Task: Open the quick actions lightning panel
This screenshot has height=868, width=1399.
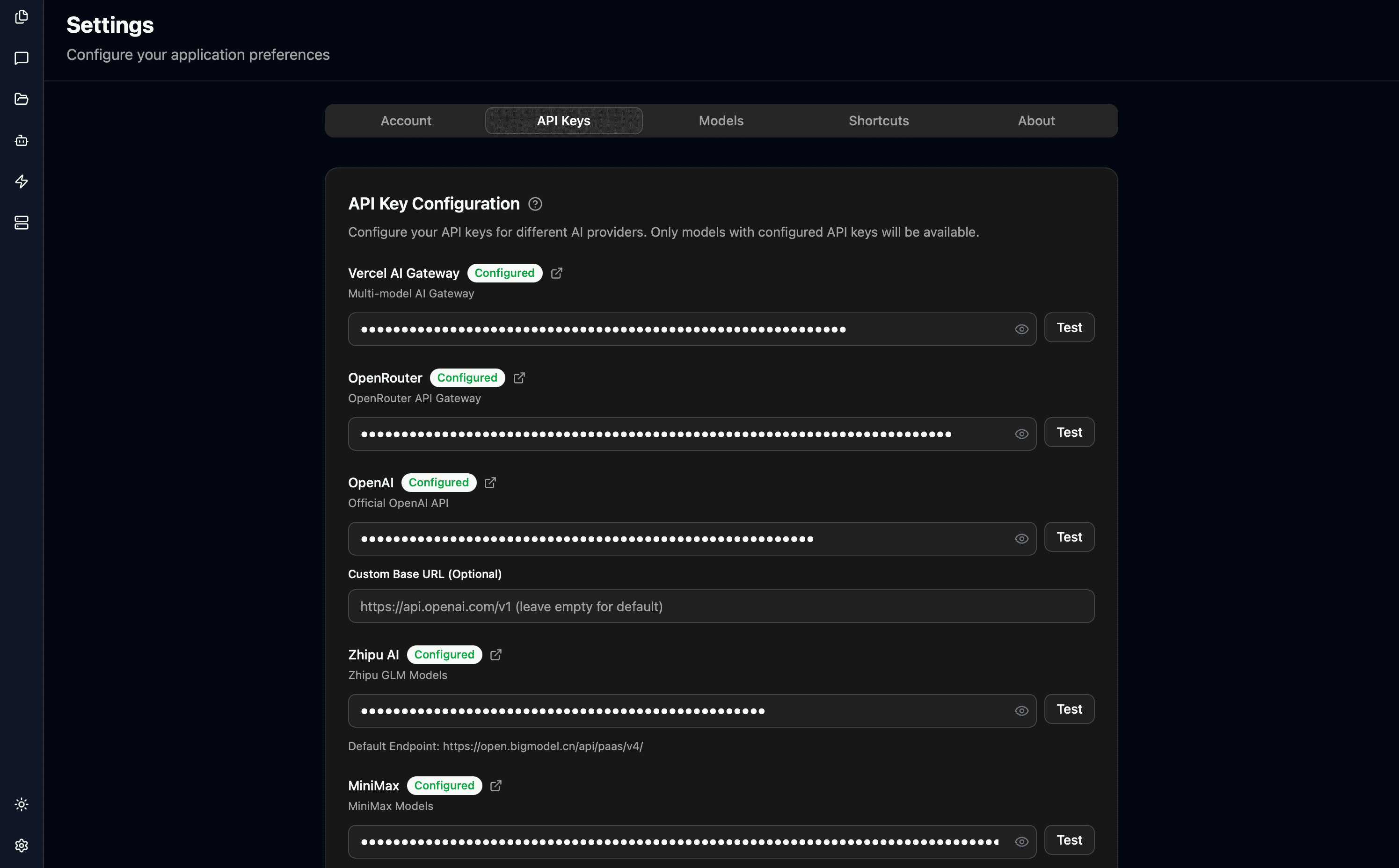Action: tap(21, 181)
